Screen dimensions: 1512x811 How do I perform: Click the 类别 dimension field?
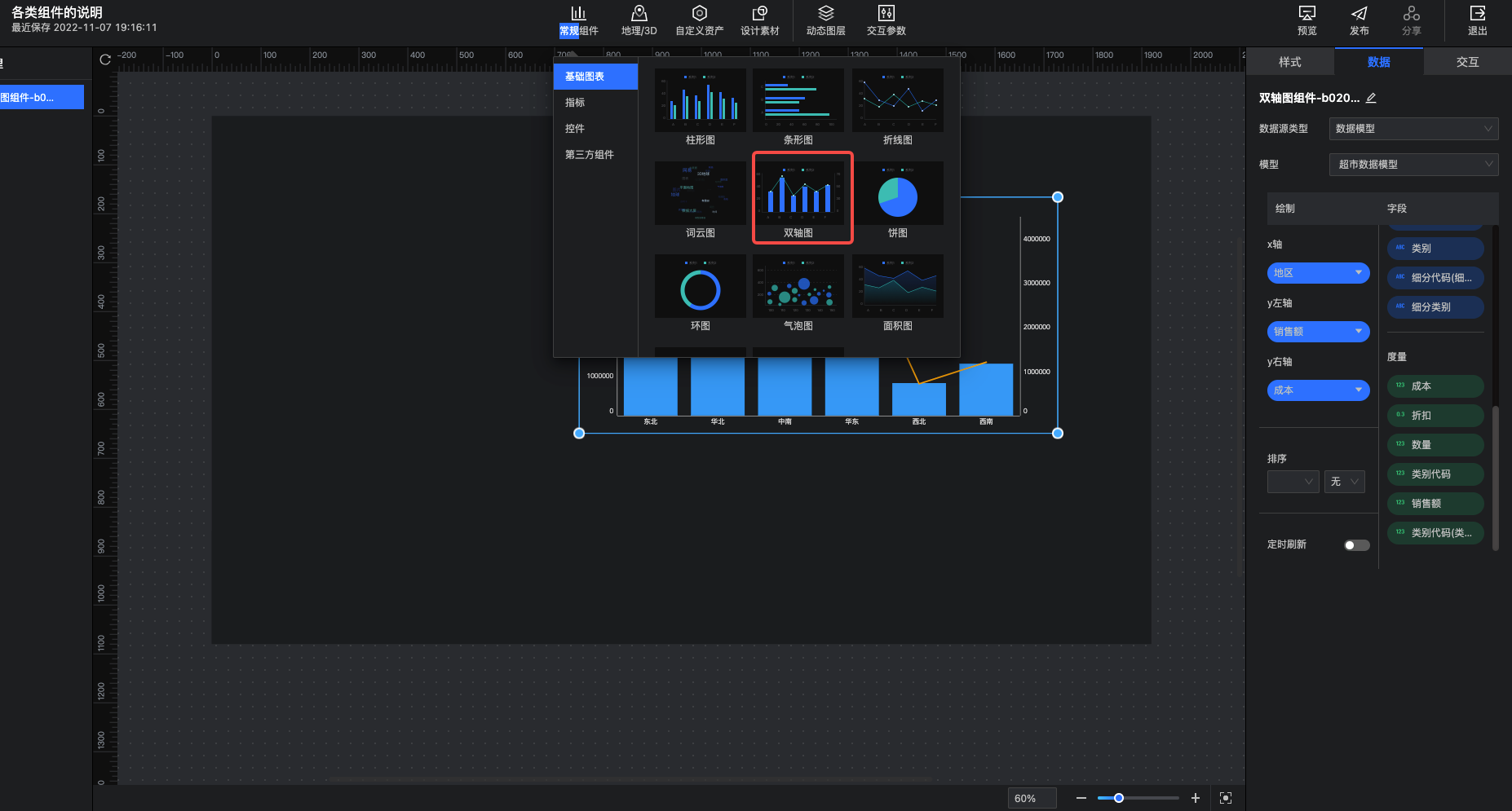coord(1435,249)
